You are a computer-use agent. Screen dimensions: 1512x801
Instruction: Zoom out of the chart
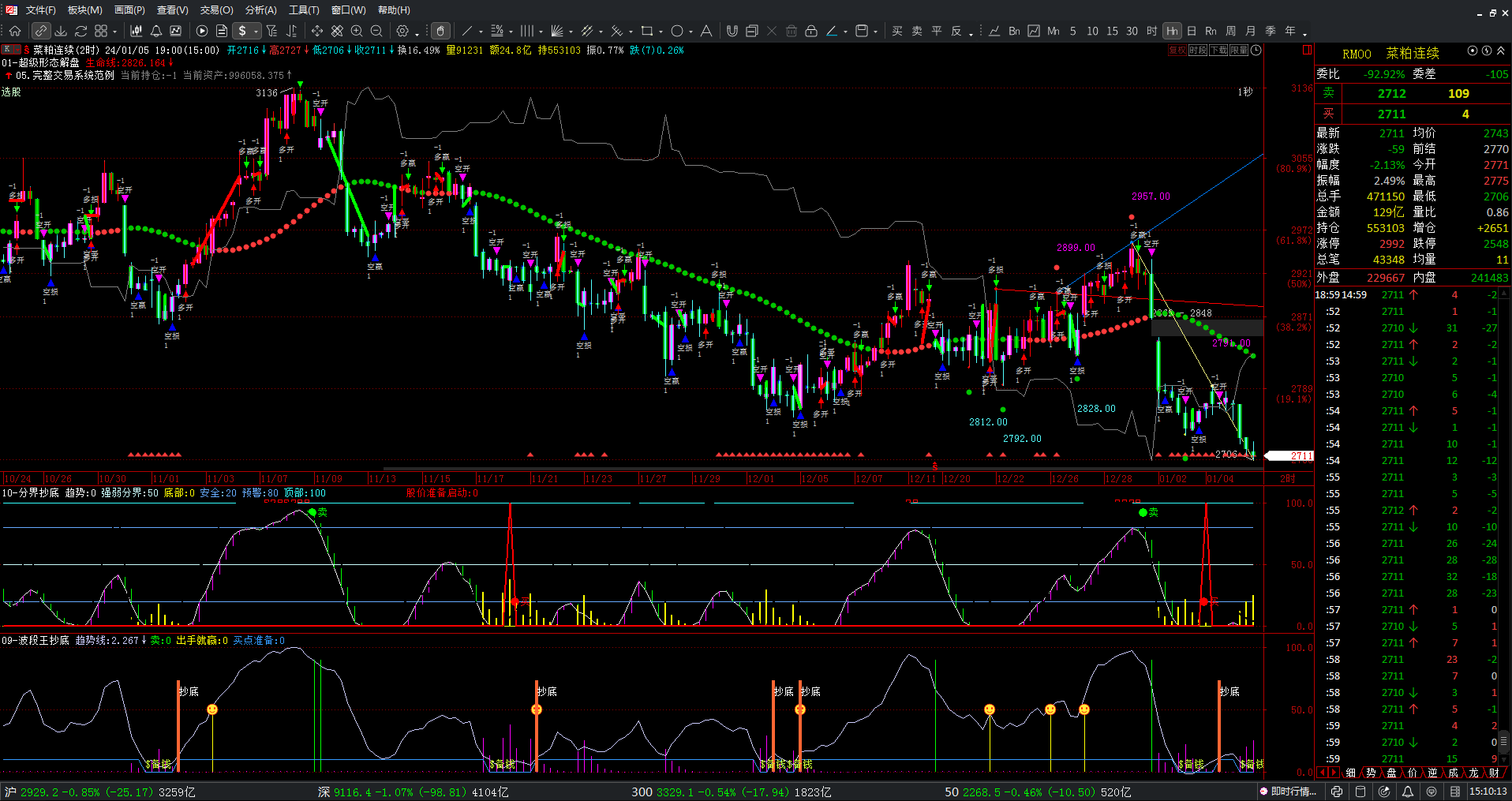click(x=376, y=31)
